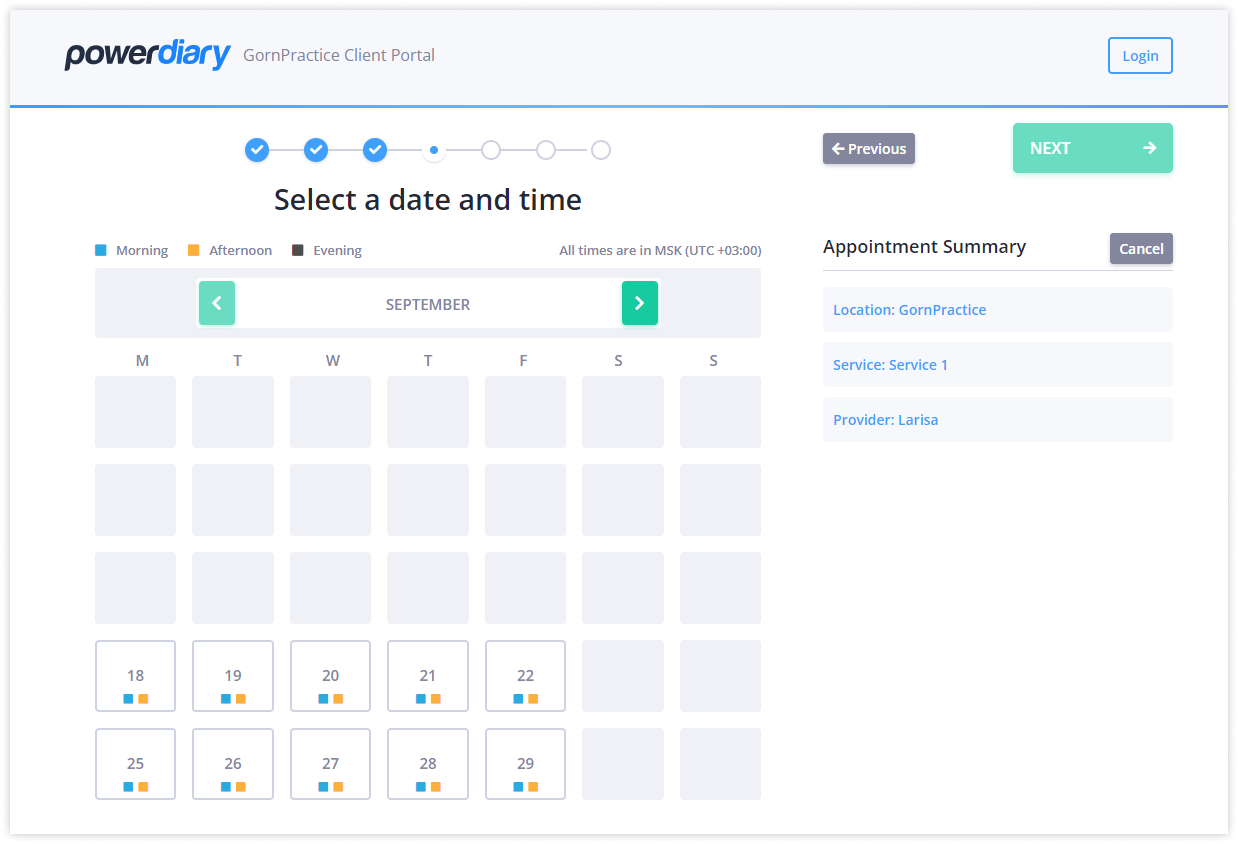1238x844 pixels.
Task: Click Provider: Larisa summary item
Action: pos(998,420)
